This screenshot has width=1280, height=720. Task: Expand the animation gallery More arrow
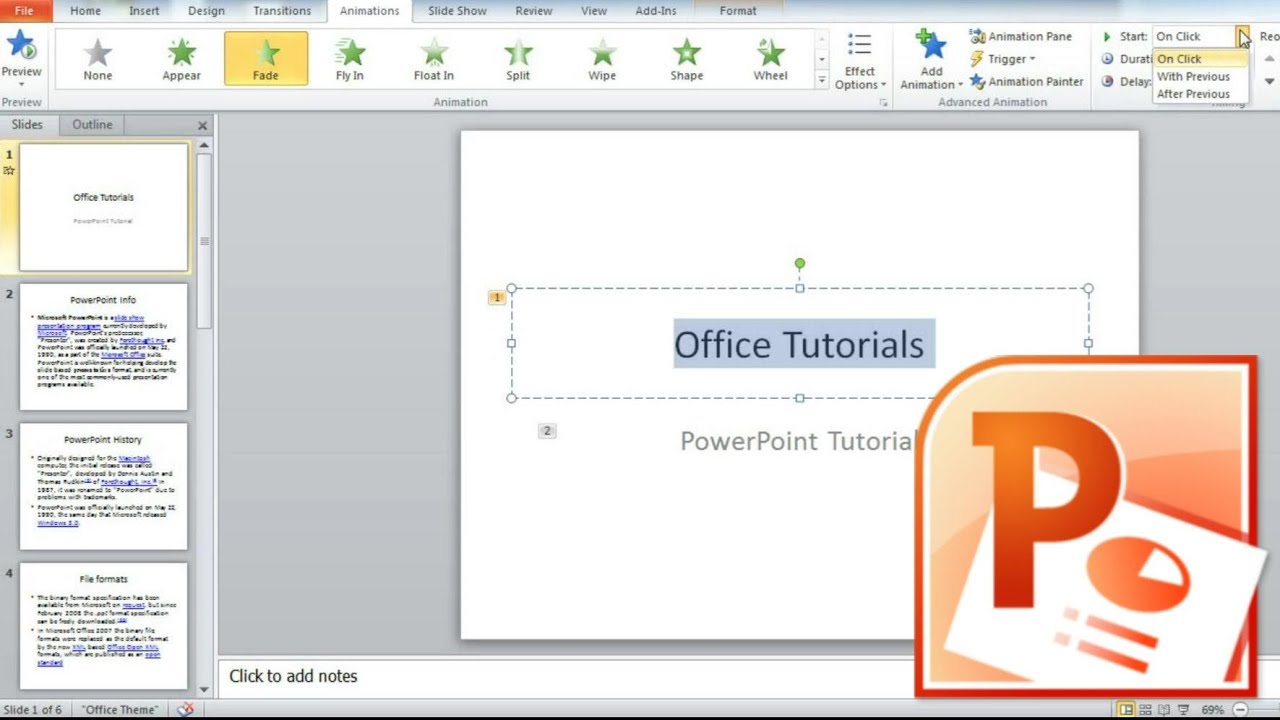coord(822,80)
